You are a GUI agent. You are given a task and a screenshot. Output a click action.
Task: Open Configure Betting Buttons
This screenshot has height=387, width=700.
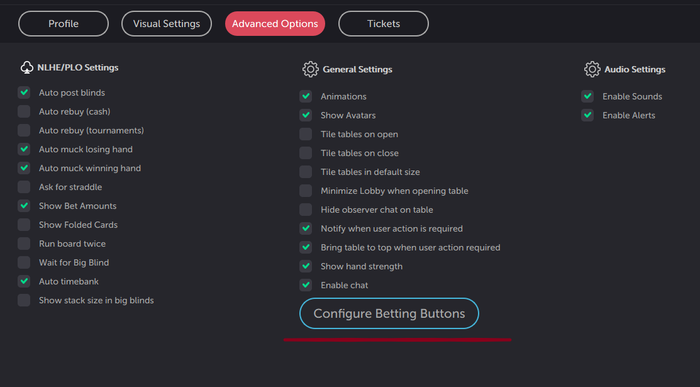click(389, 313)
